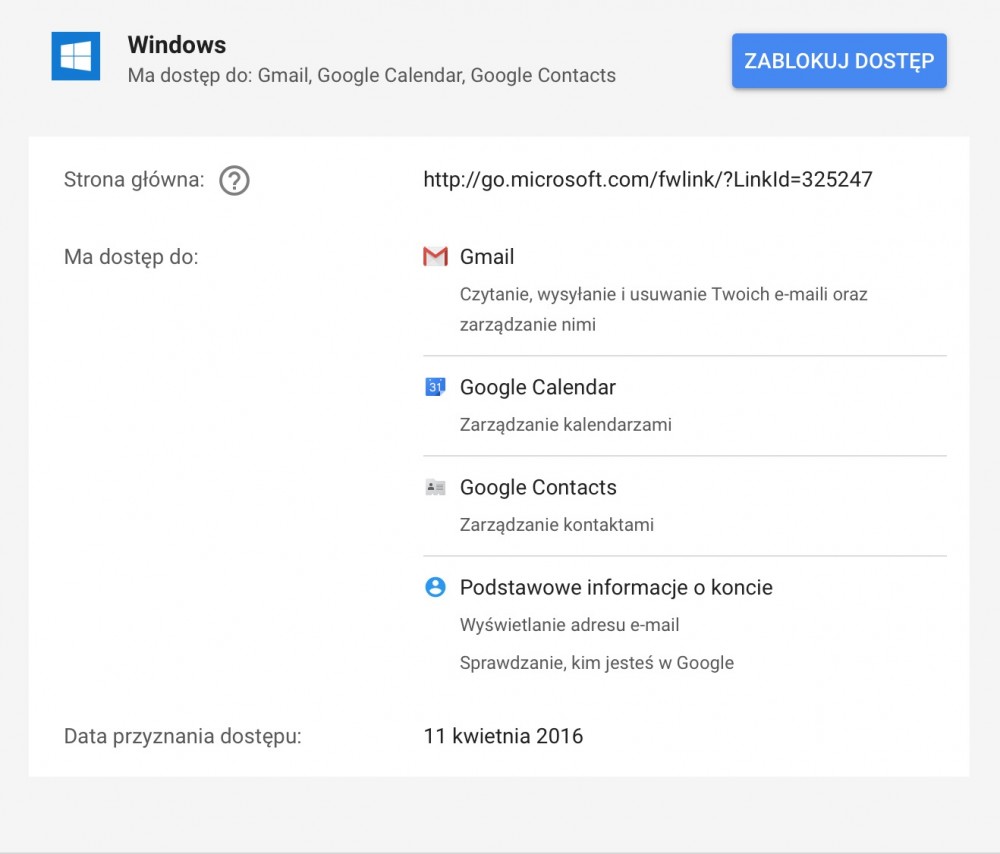Select Podstawowe informacje o koncie heading
The image size is (1000, 854).
click(x=616, y=587)
